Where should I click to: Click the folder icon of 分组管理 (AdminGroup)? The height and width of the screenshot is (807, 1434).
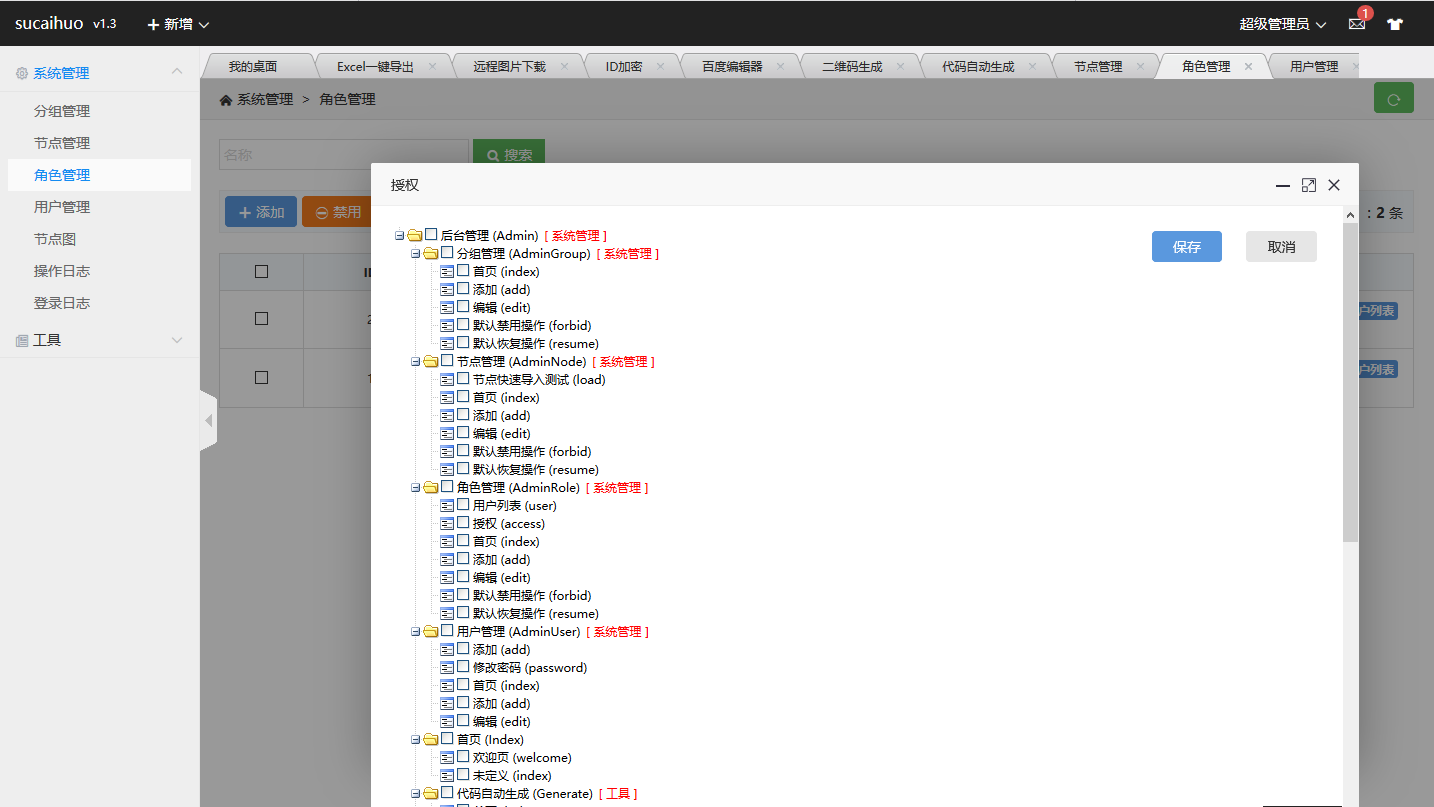(x=430, y=253)
